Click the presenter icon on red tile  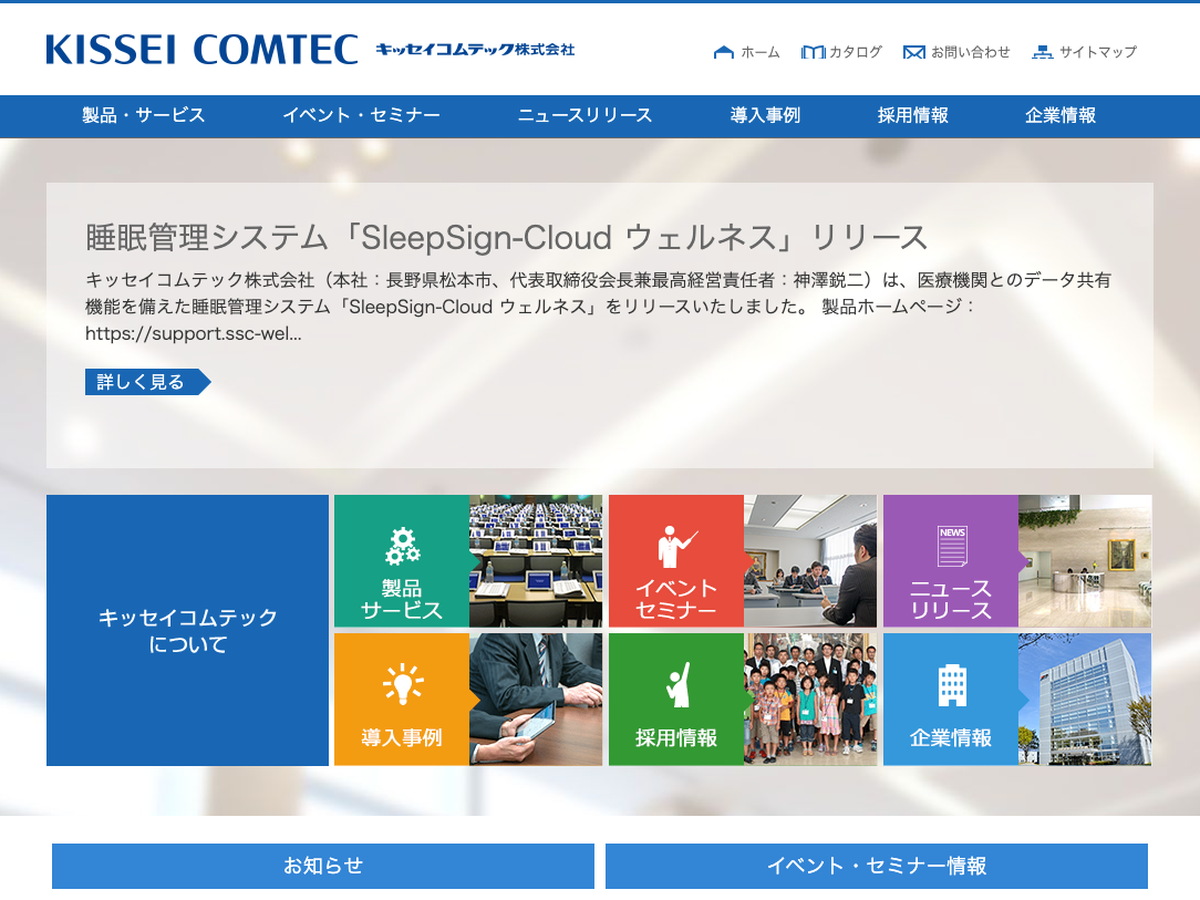(x=677, y=546)
